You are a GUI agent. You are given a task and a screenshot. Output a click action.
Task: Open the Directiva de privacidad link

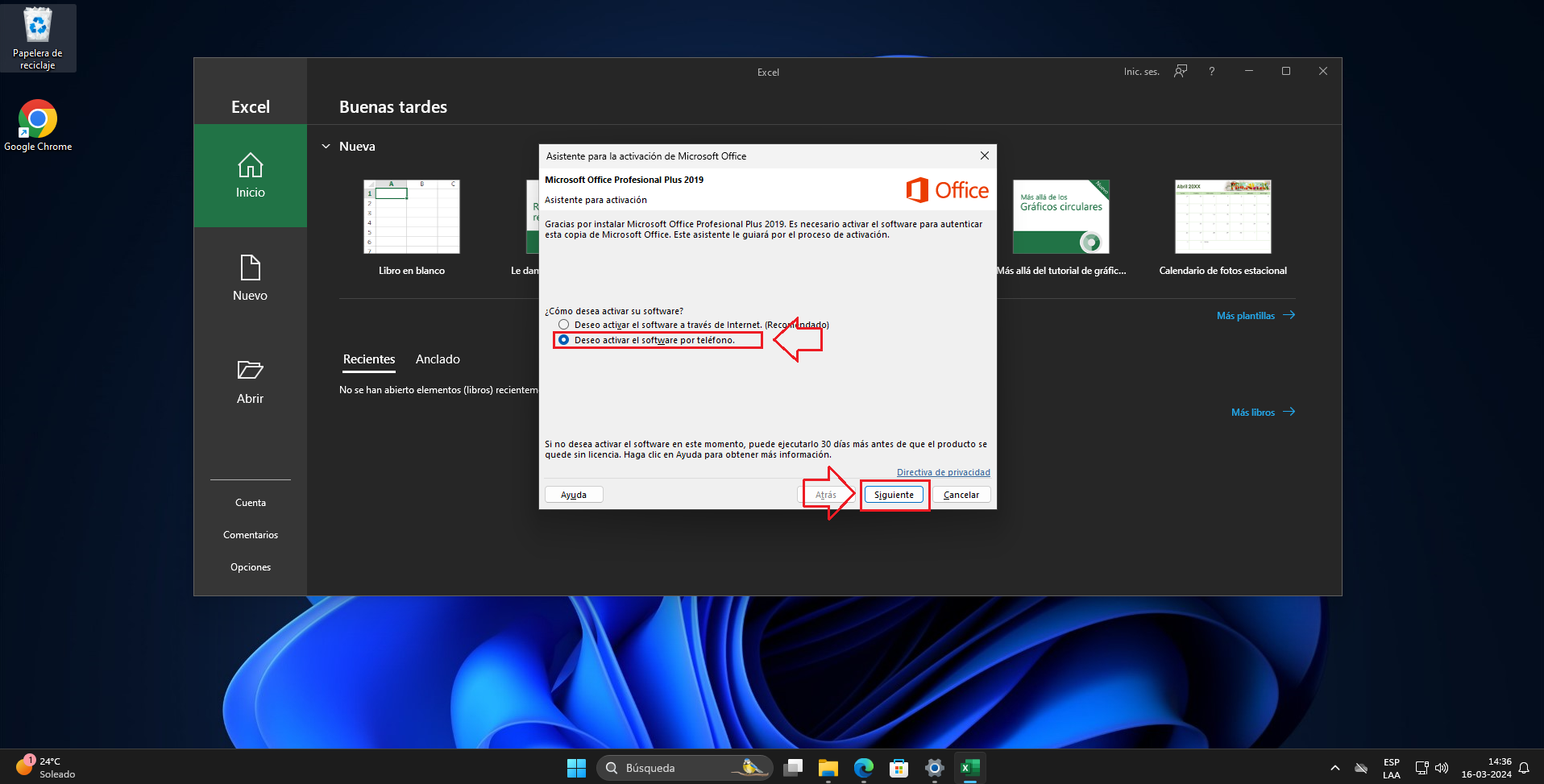pos(943,472)
